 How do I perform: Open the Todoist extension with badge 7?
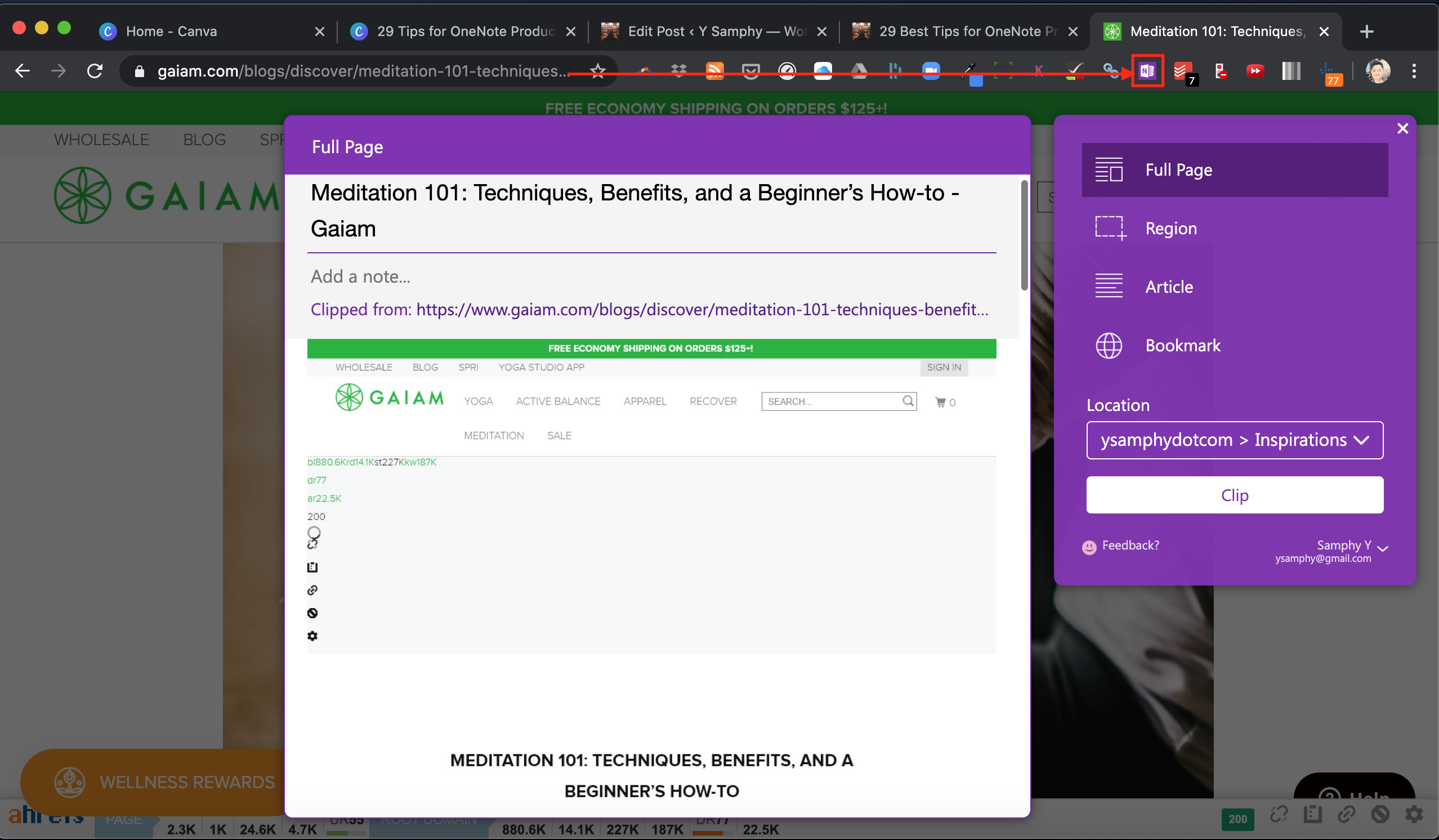[x=1183, y=72]
